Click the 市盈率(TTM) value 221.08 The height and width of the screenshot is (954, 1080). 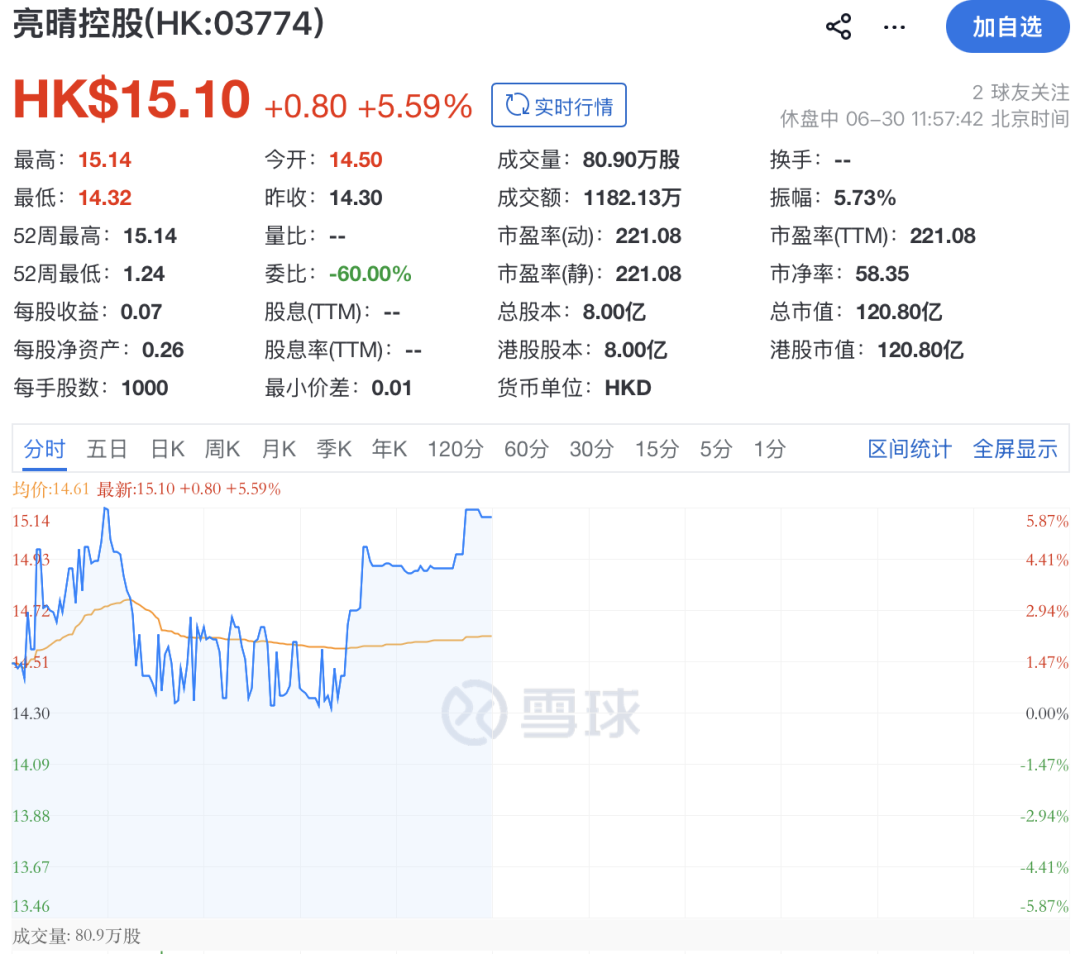click(943, 236)
